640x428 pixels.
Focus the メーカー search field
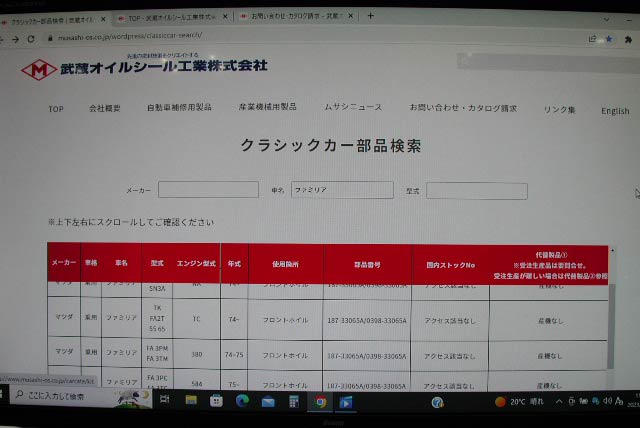point(208,189)
